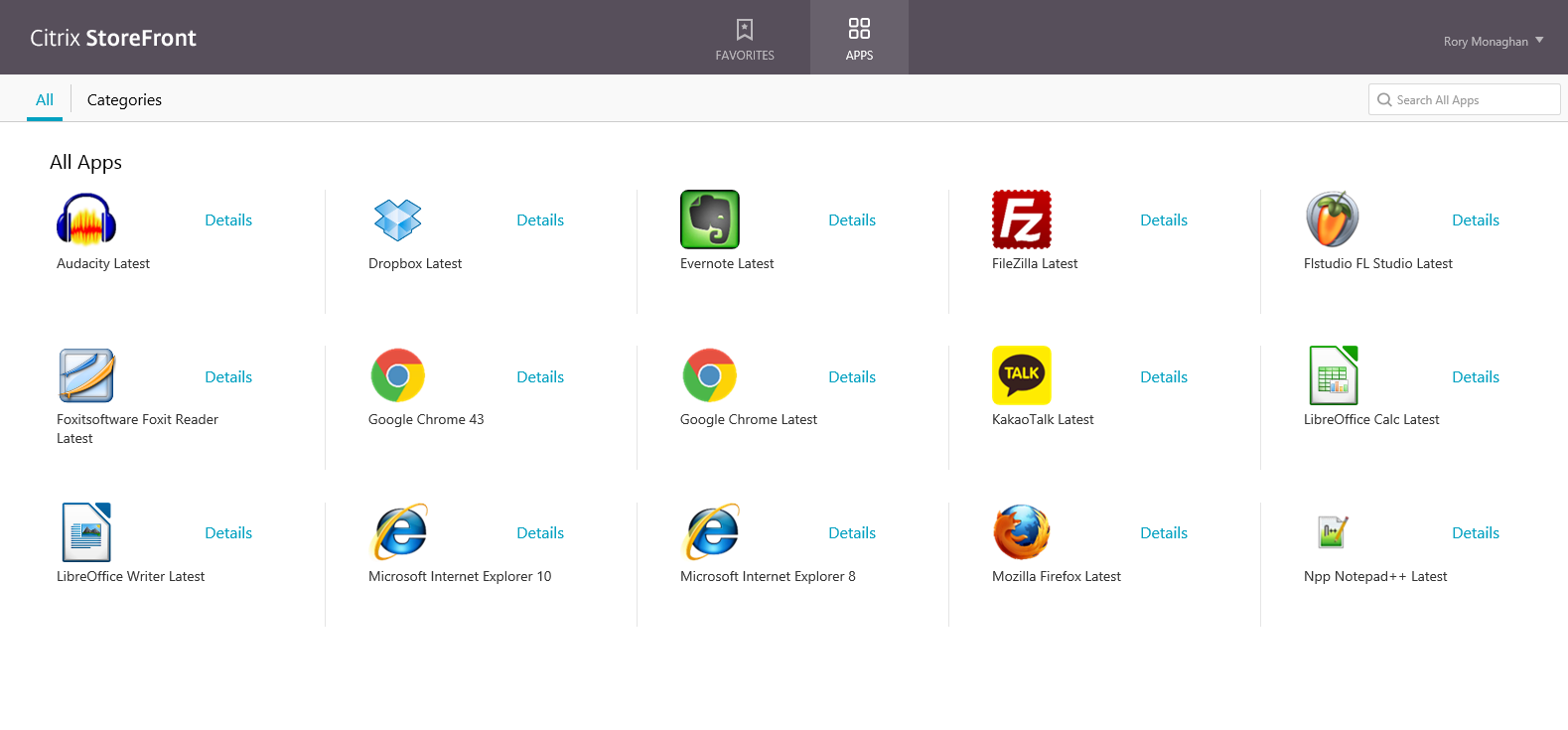The width and height of the screenshot is (1568, 730).
Task: Open the LibreOffice Calc Latest icon
Action: point(1334,375)
